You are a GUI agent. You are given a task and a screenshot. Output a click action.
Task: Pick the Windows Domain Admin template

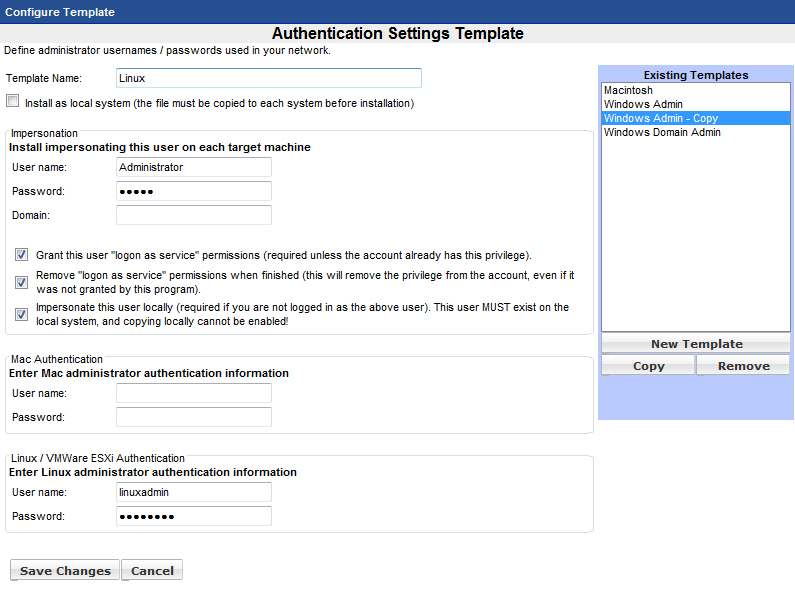tap(662, 132)
